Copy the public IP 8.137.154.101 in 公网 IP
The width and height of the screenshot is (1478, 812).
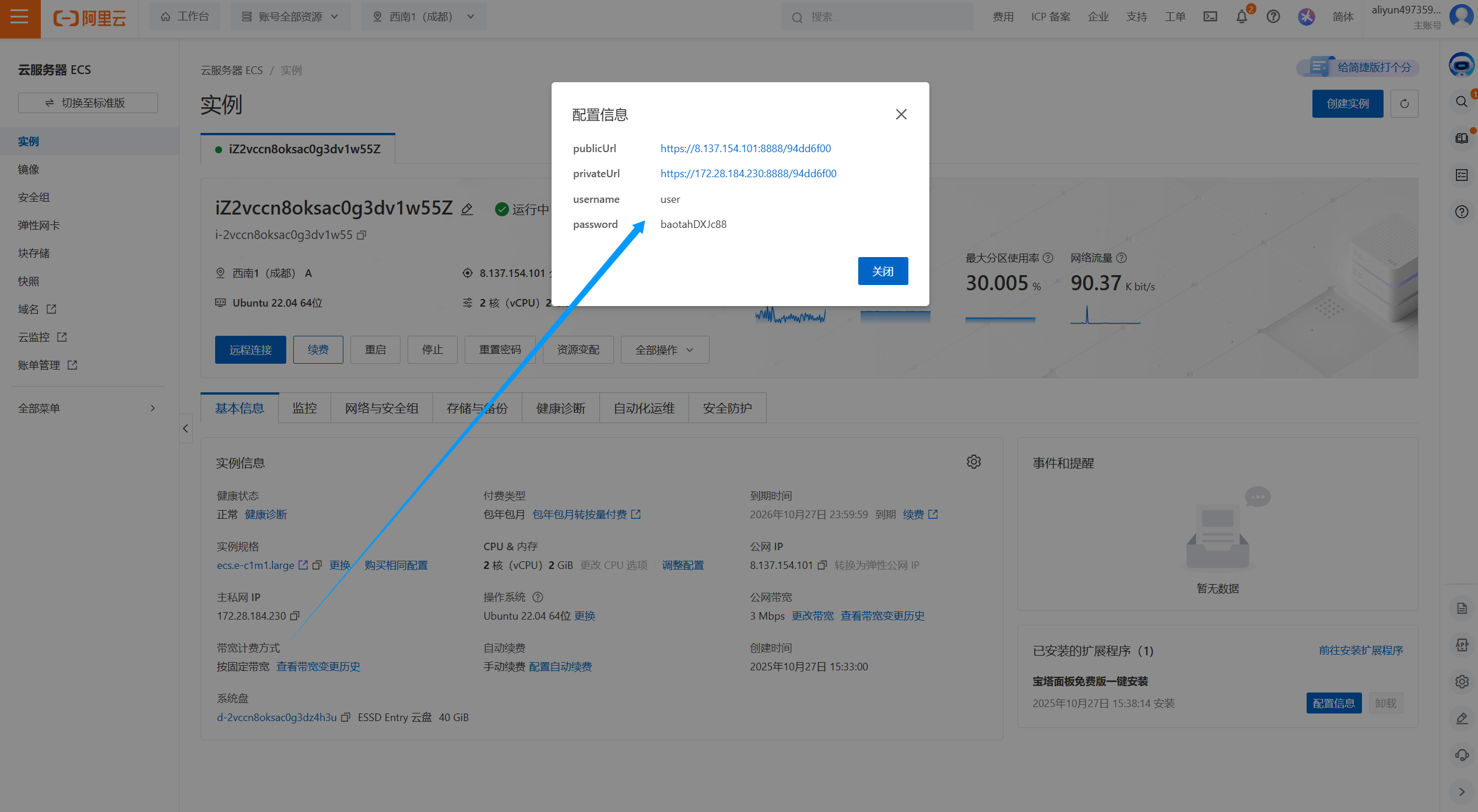[823, 565]
